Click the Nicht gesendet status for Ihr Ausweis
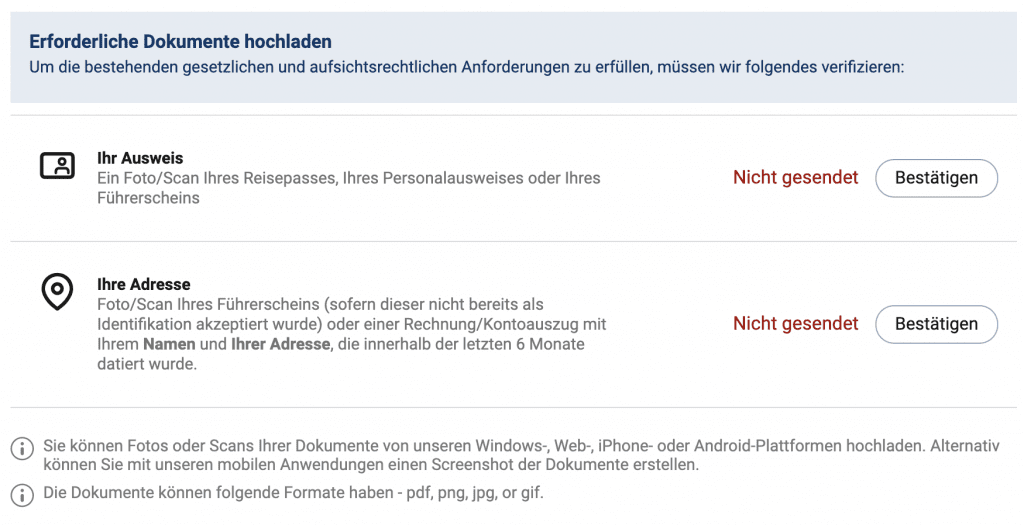Viewport: 1024px width, 525px height. [x=795, y=178]
